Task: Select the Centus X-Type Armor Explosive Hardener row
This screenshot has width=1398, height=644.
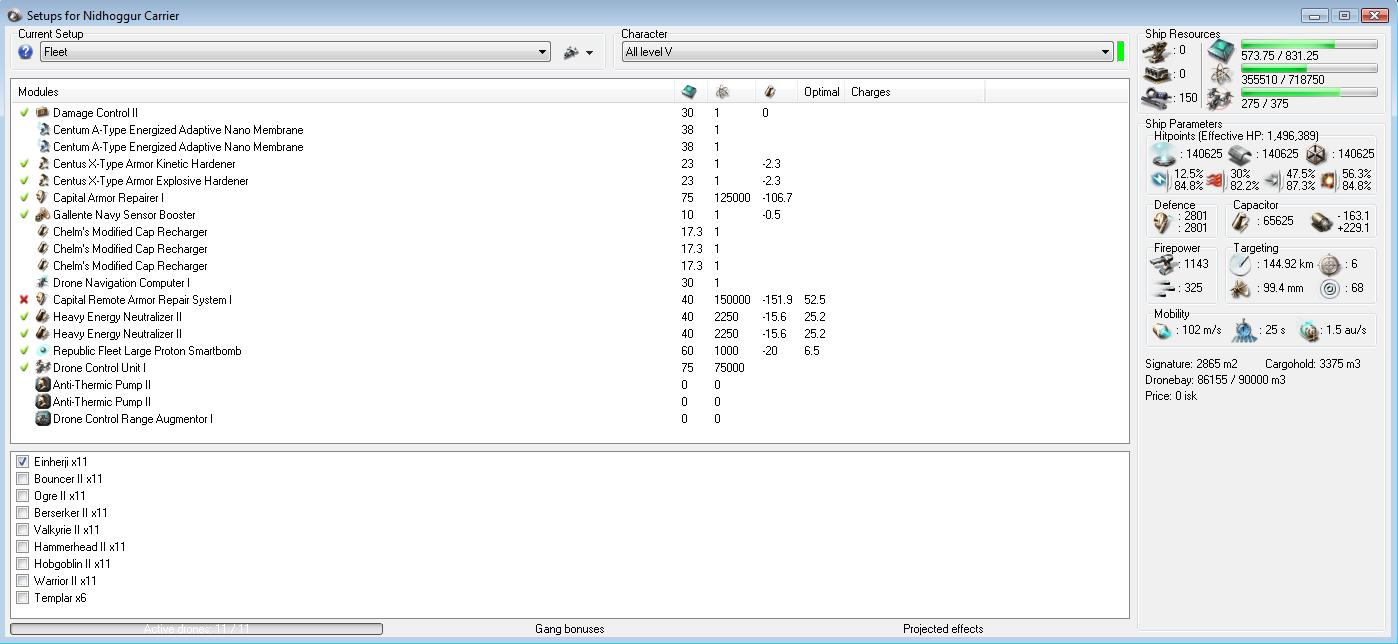Action: click(570, 181)
